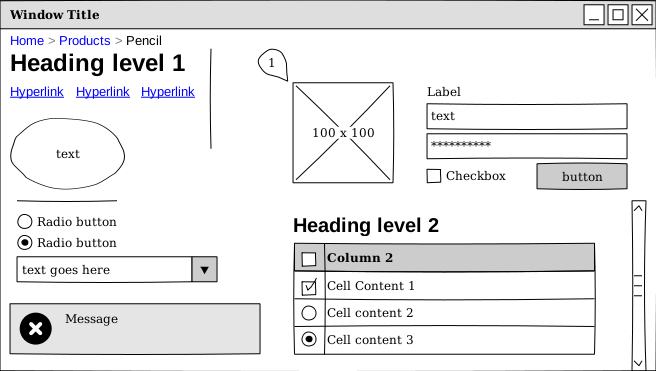Focus the password field with asterisks
The width and height of the screenshot is (656, 371).
pos(527,146)
